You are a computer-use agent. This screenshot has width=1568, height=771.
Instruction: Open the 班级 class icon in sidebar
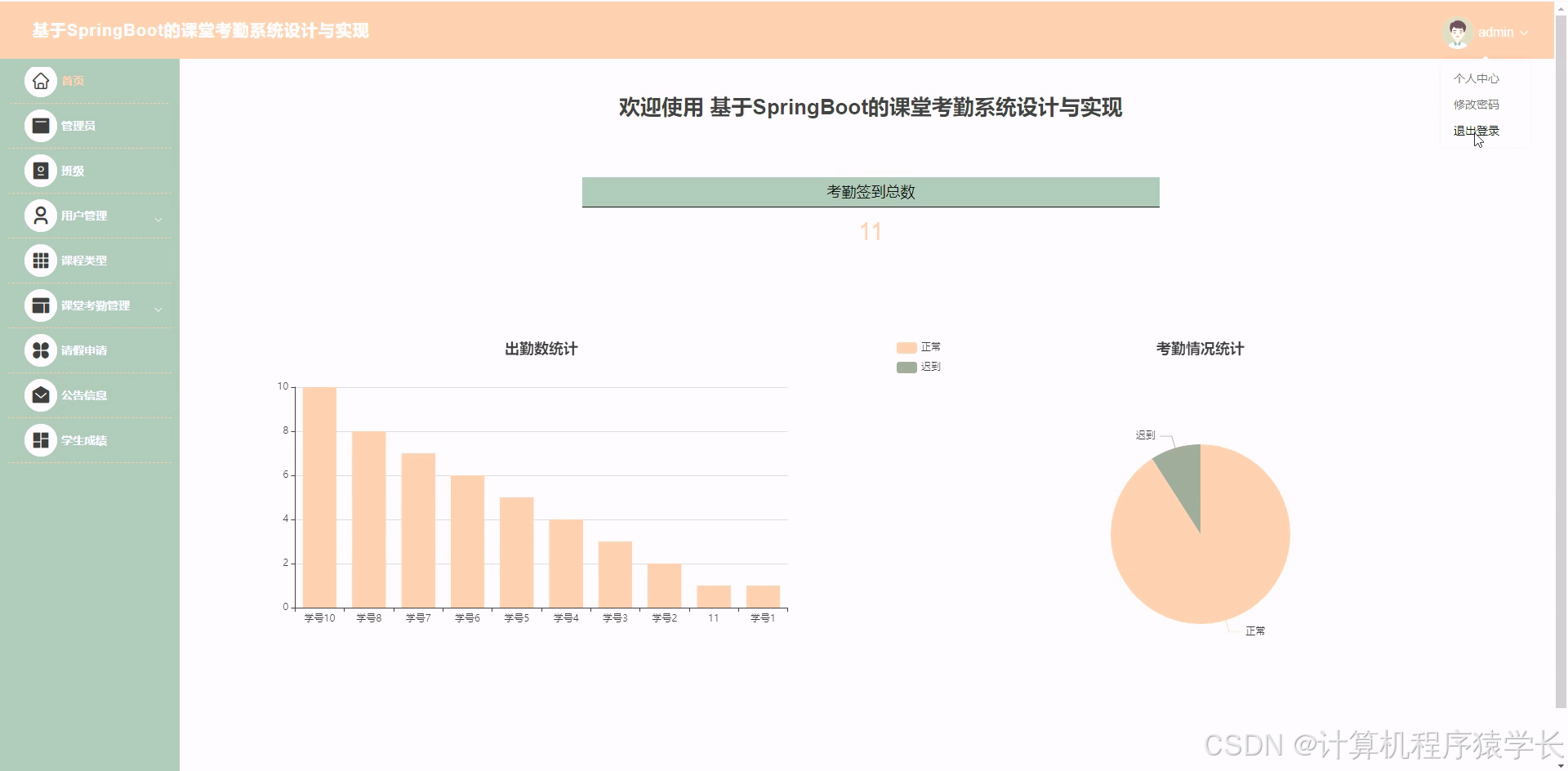point(40,171)
